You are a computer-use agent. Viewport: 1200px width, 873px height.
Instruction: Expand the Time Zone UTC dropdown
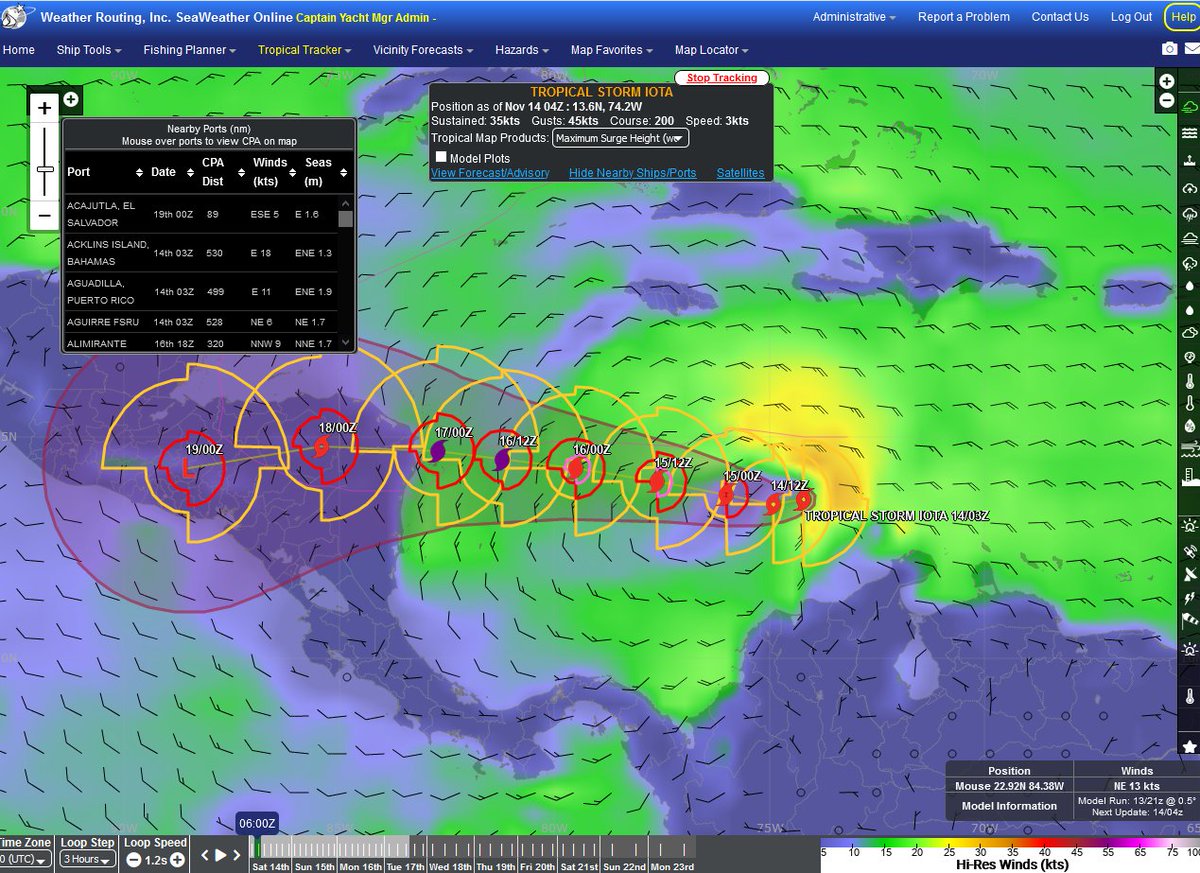click(x=26, y=857)
